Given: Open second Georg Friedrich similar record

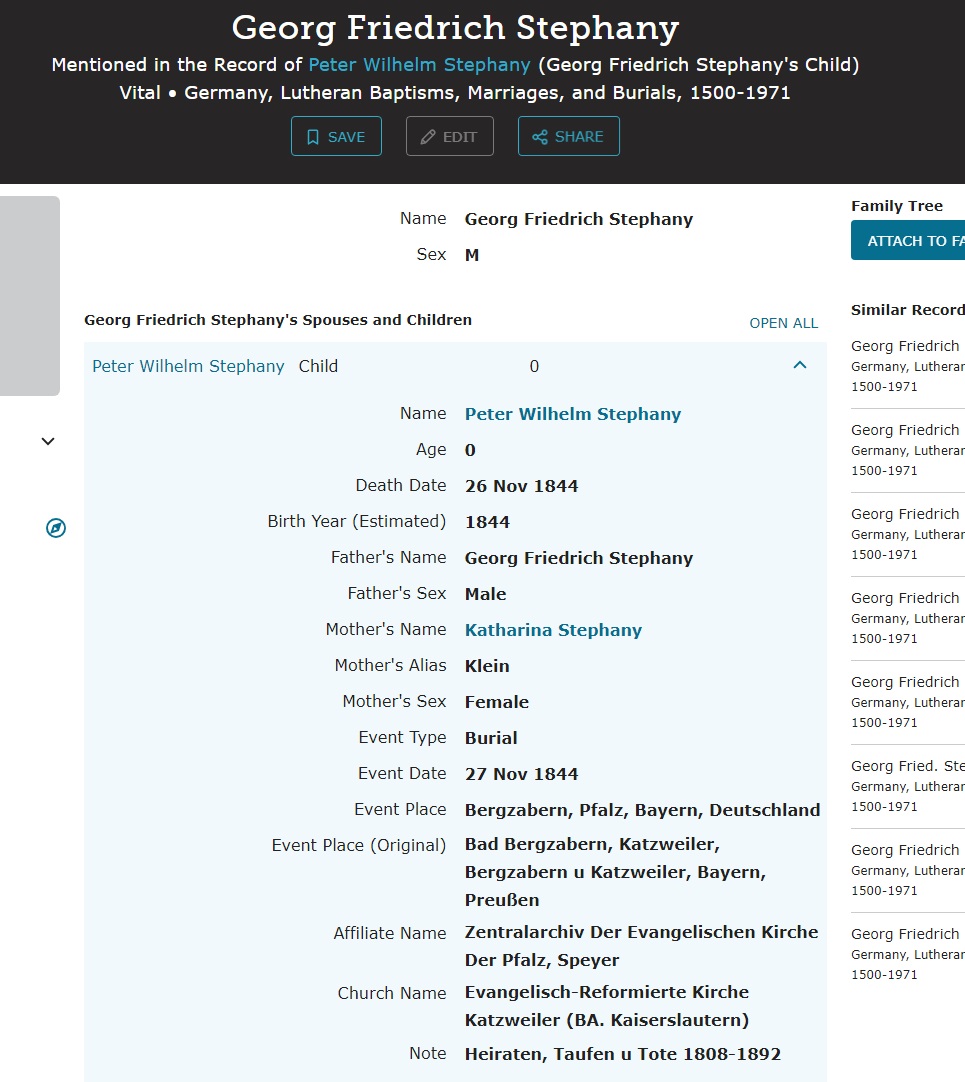Looking at the screenshot, I should click(905, 430).
